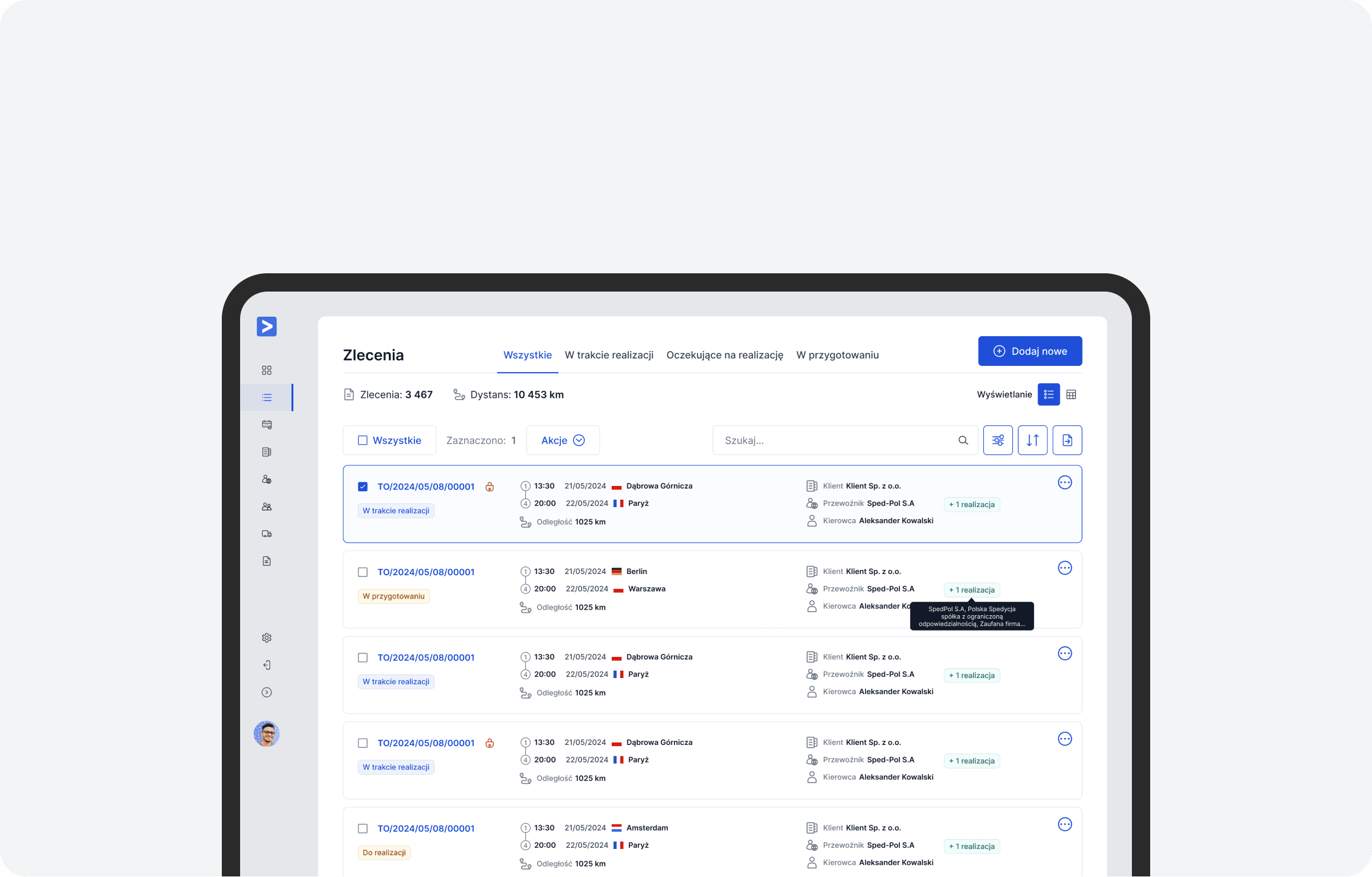Click the Szukaj search field
This screenshot has width=1372, height=877.
point(835,440)
